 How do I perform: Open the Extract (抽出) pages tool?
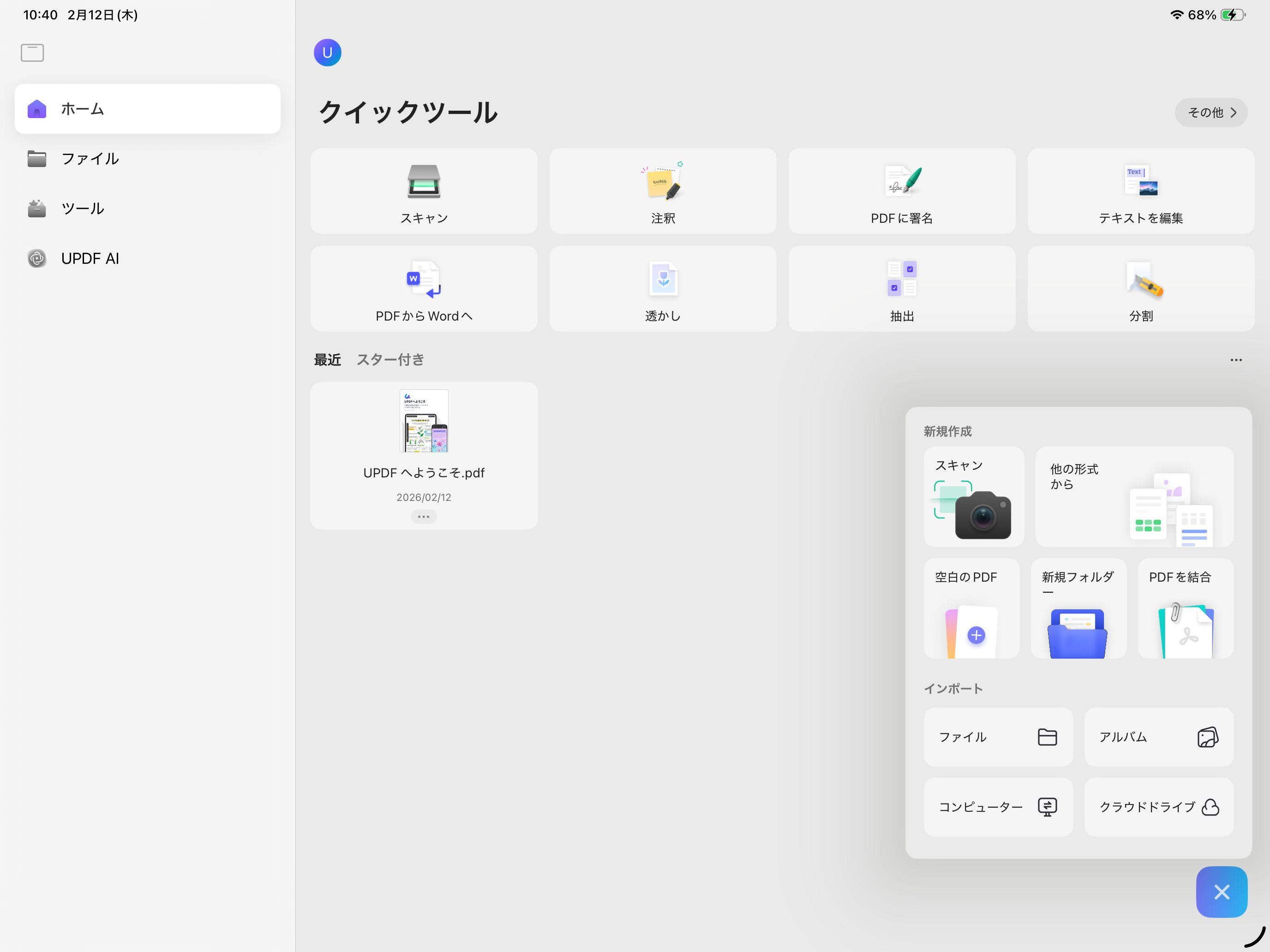click(x=901, y=289)
